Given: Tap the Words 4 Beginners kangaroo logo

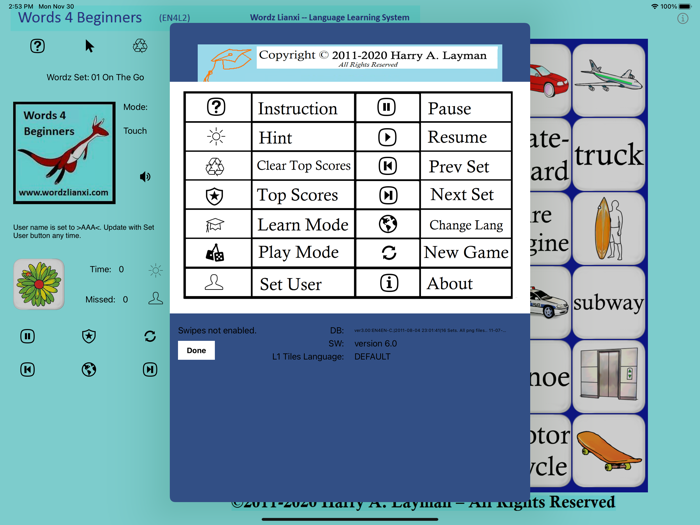Looking at the screenshot, I should [64, 153].
